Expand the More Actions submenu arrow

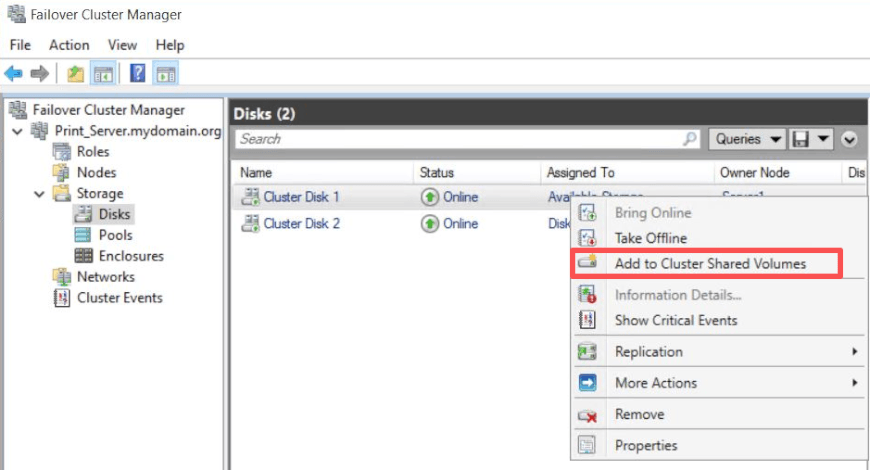[x=854, y=383]
